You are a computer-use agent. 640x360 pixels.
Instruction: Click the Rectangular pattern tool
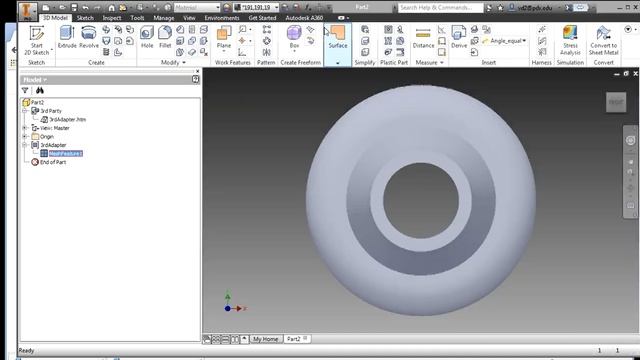pos(267,29)
